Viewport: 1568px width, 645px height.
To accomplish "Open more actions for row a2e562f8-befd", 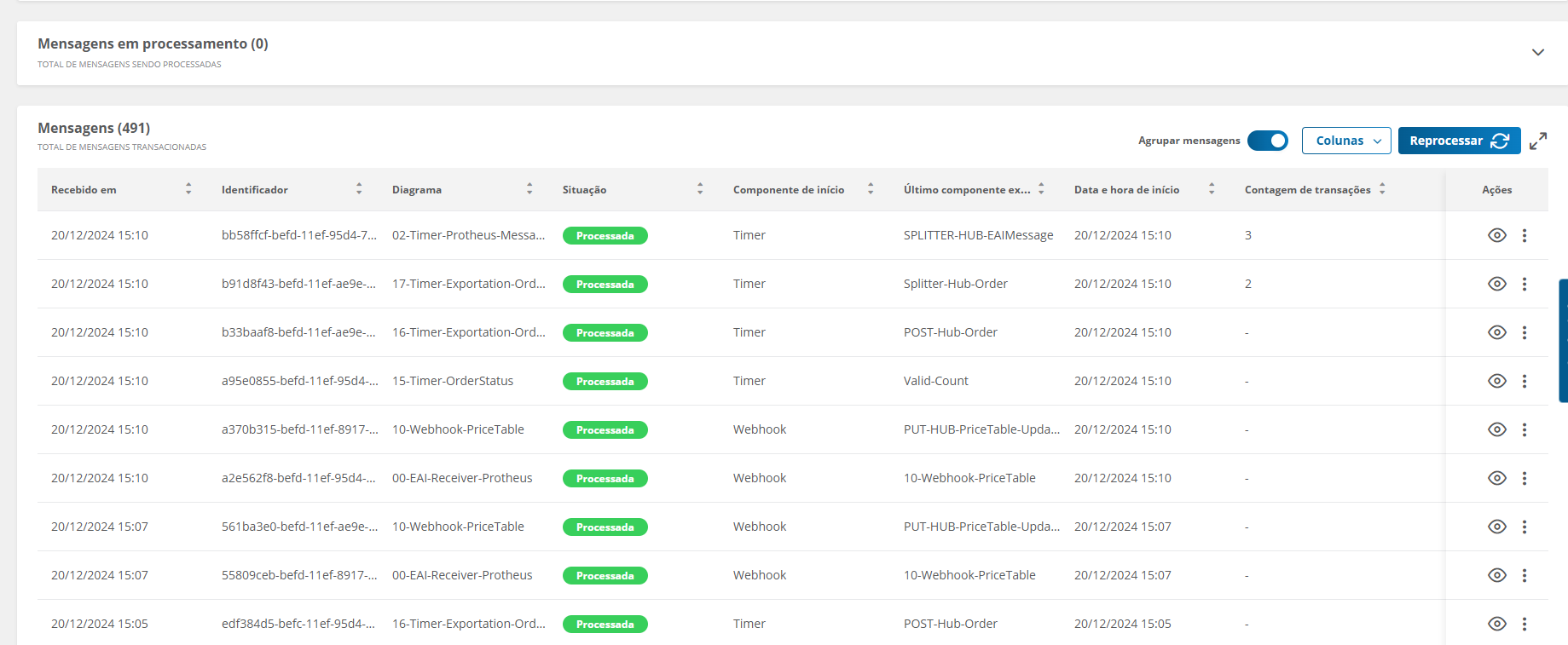I will point(1525,478).
